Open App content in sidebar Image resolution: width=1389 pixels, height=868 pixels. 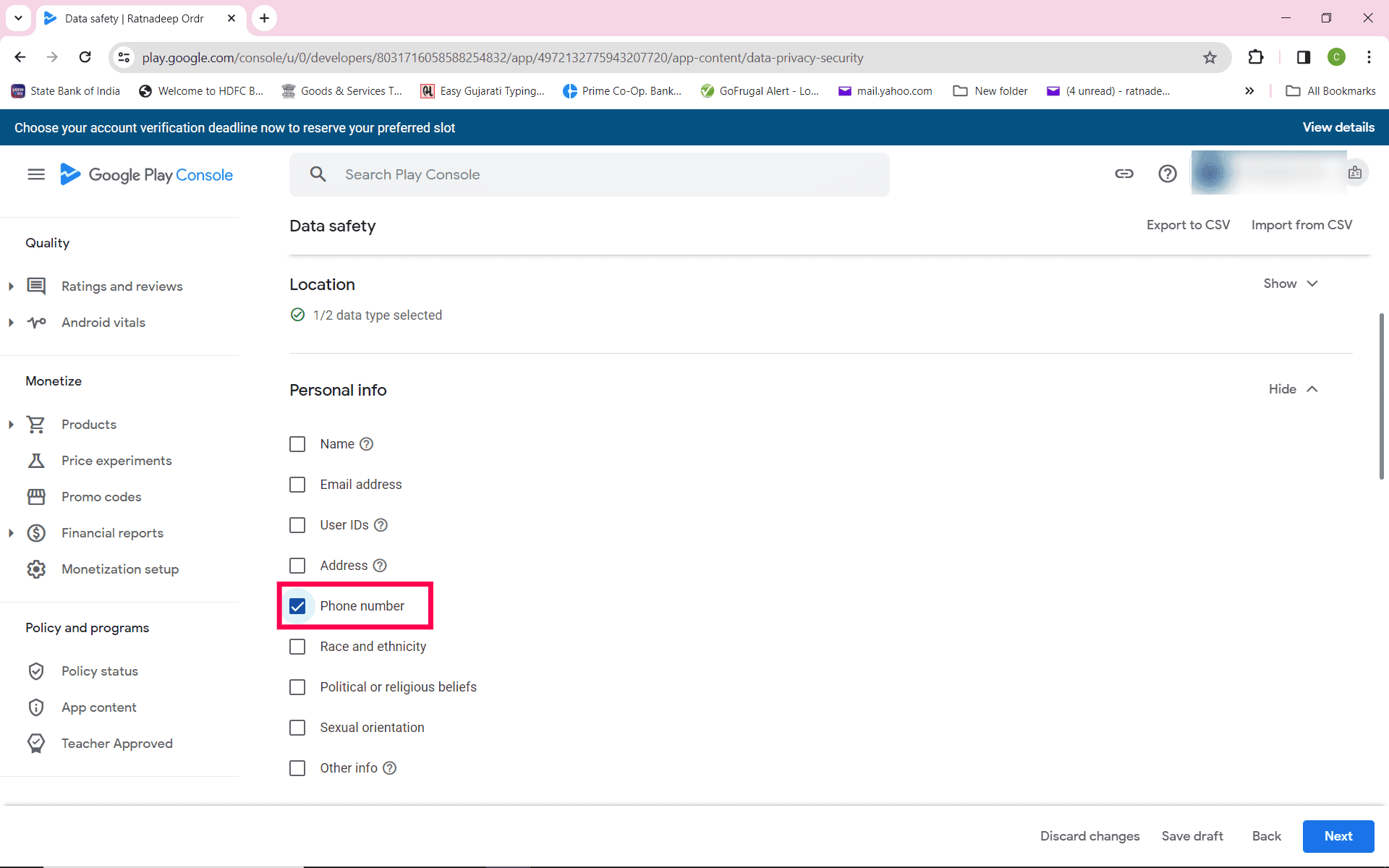(98, 707)
